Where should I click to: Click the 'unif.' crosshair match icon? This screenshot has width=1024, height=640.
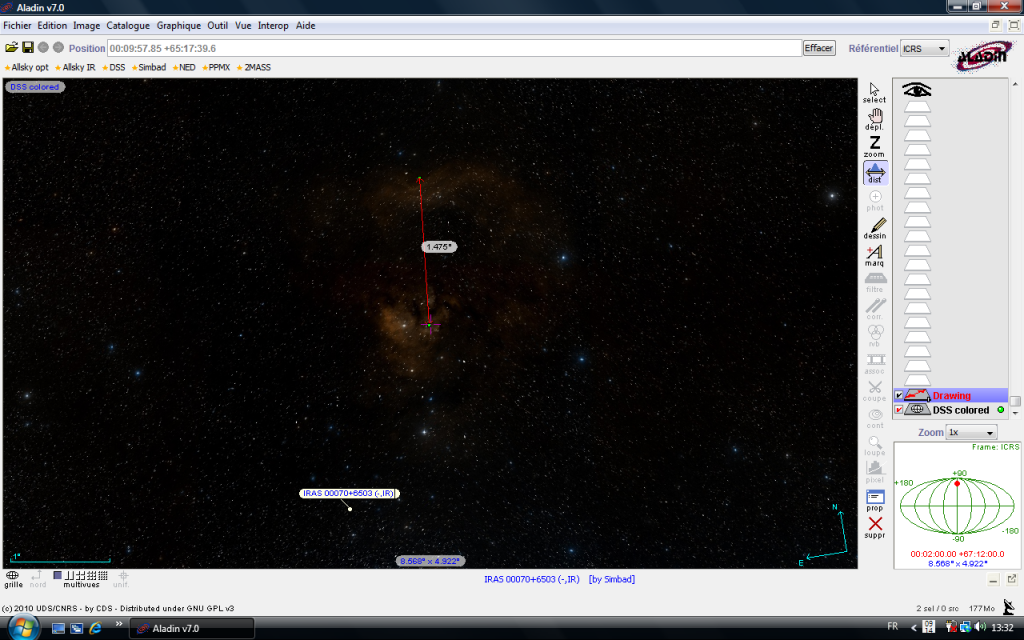point(122,579)
